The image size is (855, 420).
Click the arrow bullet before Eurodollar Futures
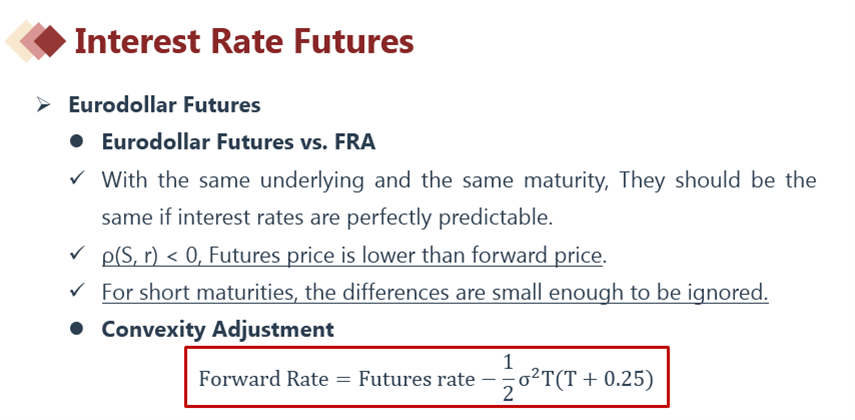point(42,105)
